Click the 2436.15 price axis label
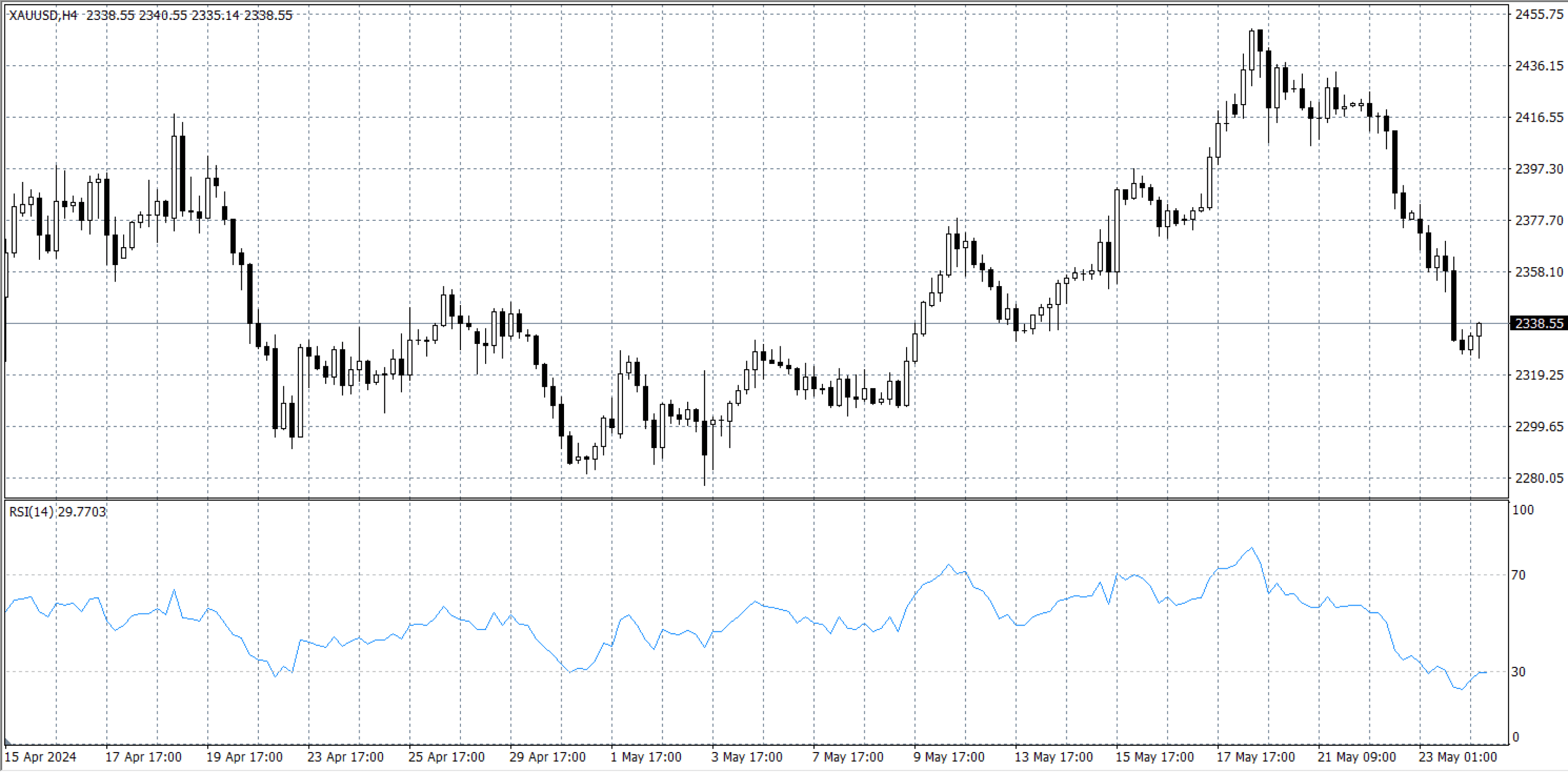The width and height of the screenshot is (1568, 772). [x=1539, y=66]
